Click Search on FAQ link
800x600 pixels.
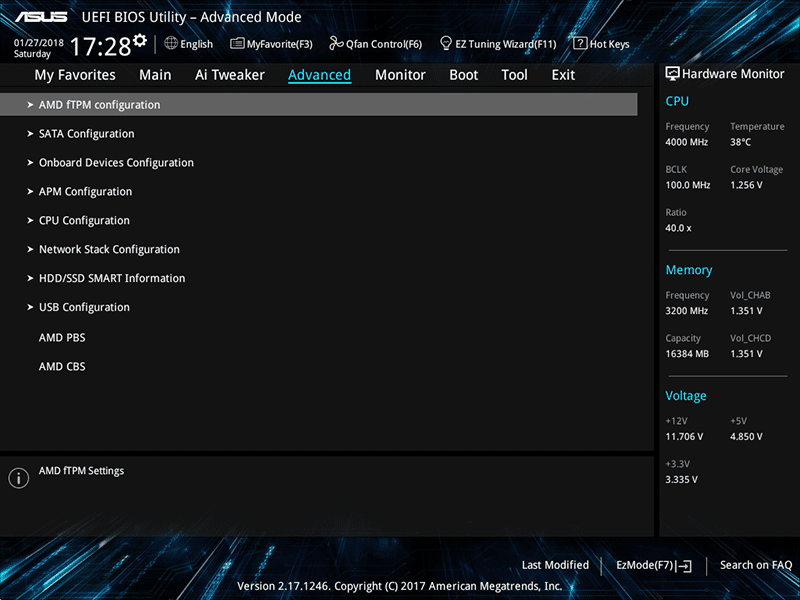tap(756, 565)
